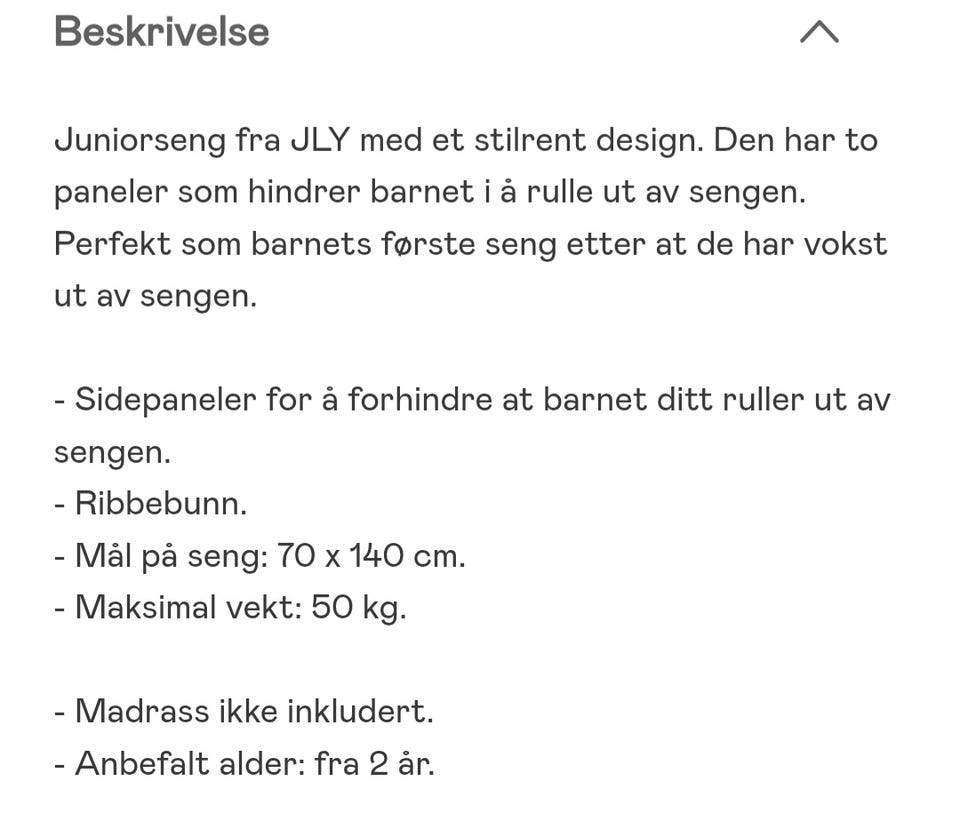960x813 pixels.
Task: Click the Beskrivelse section heading
Action: pyautogui.click(x=162, y=31)
